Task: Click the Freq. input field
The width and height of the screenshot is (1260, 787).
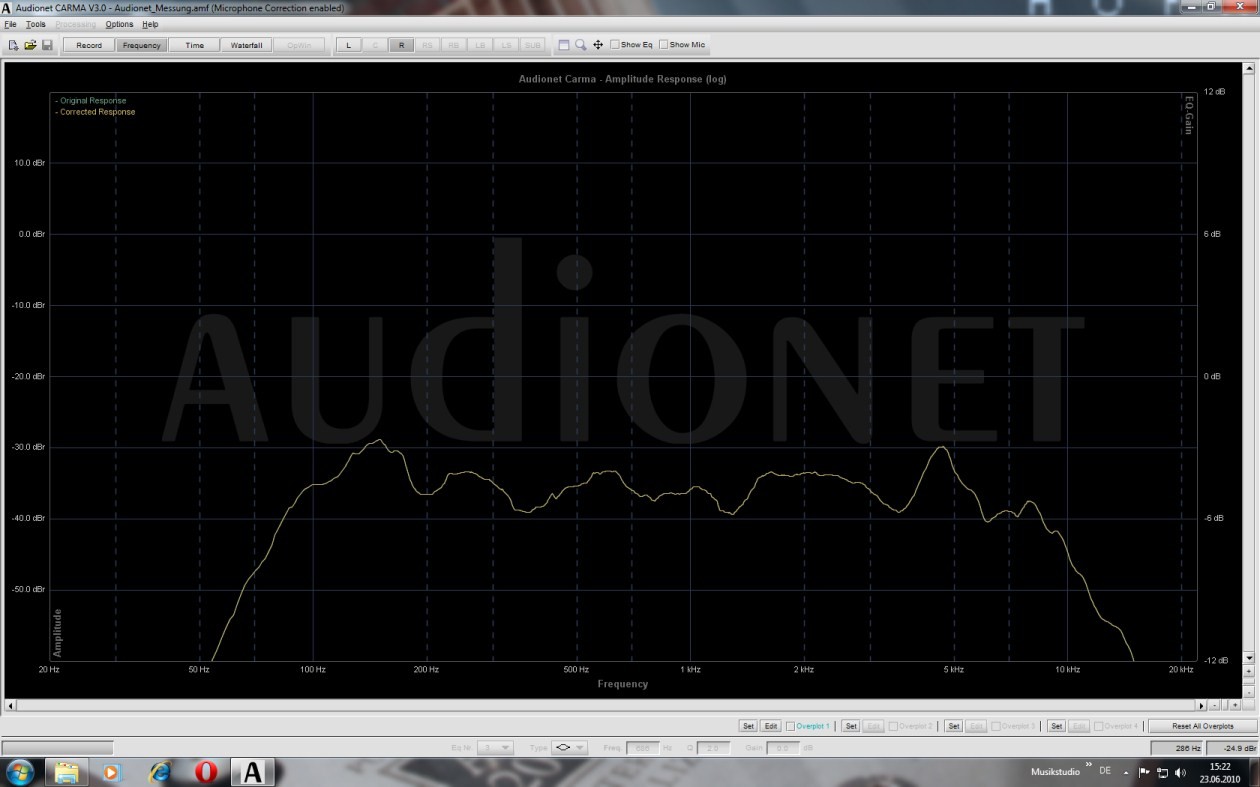Action: (x=641, y=748)
